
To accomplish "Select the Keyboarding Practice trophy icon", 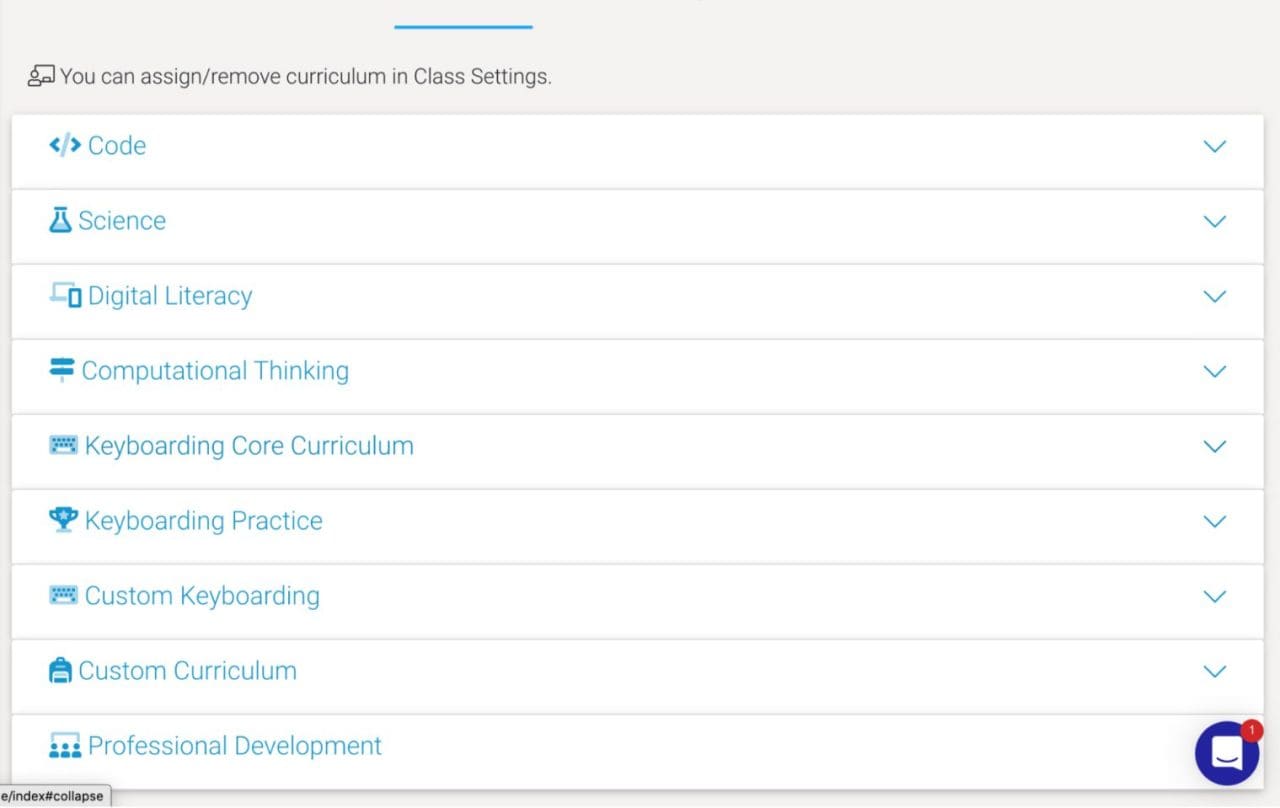I will point(64,519).
